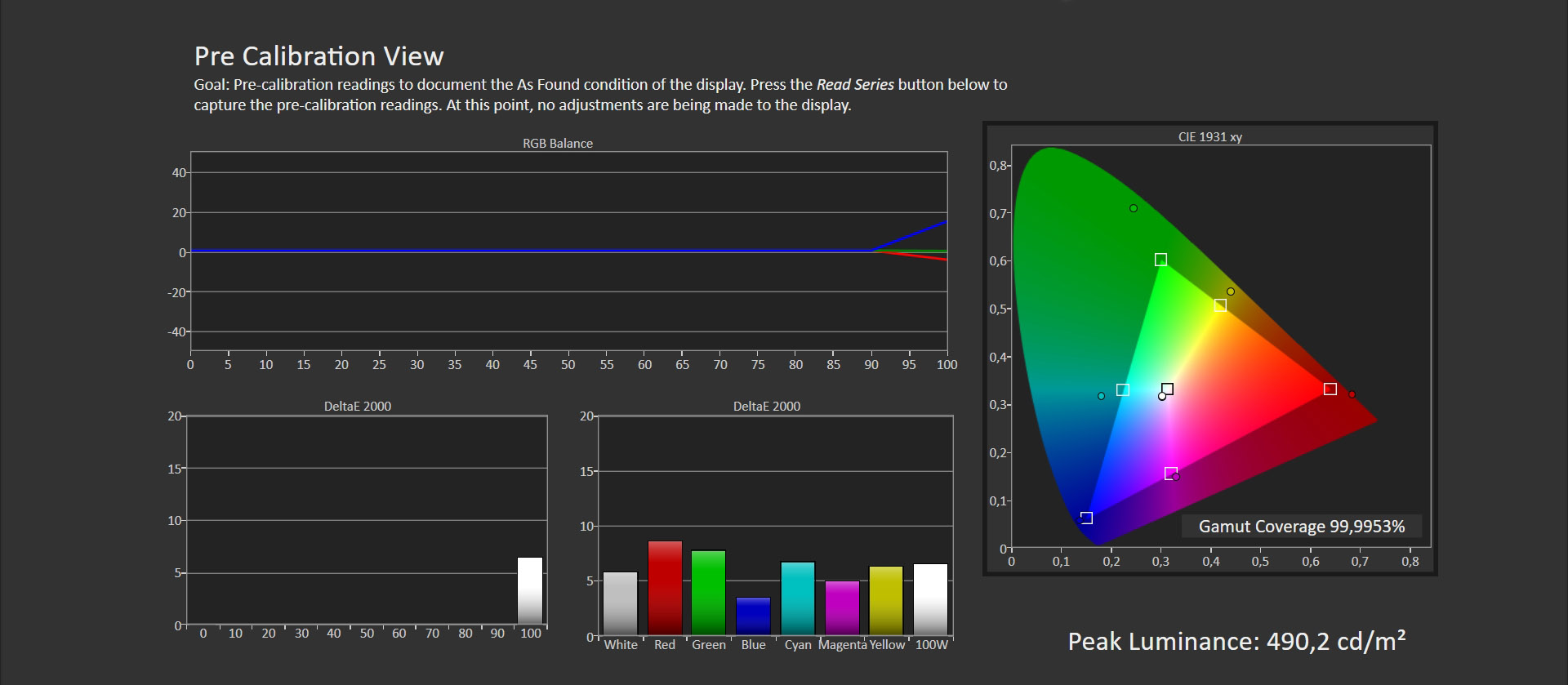Click the white bar at 100 in grayscale DeltaE chart
This screenshot has height=685, width=1568.
(530, 591)
